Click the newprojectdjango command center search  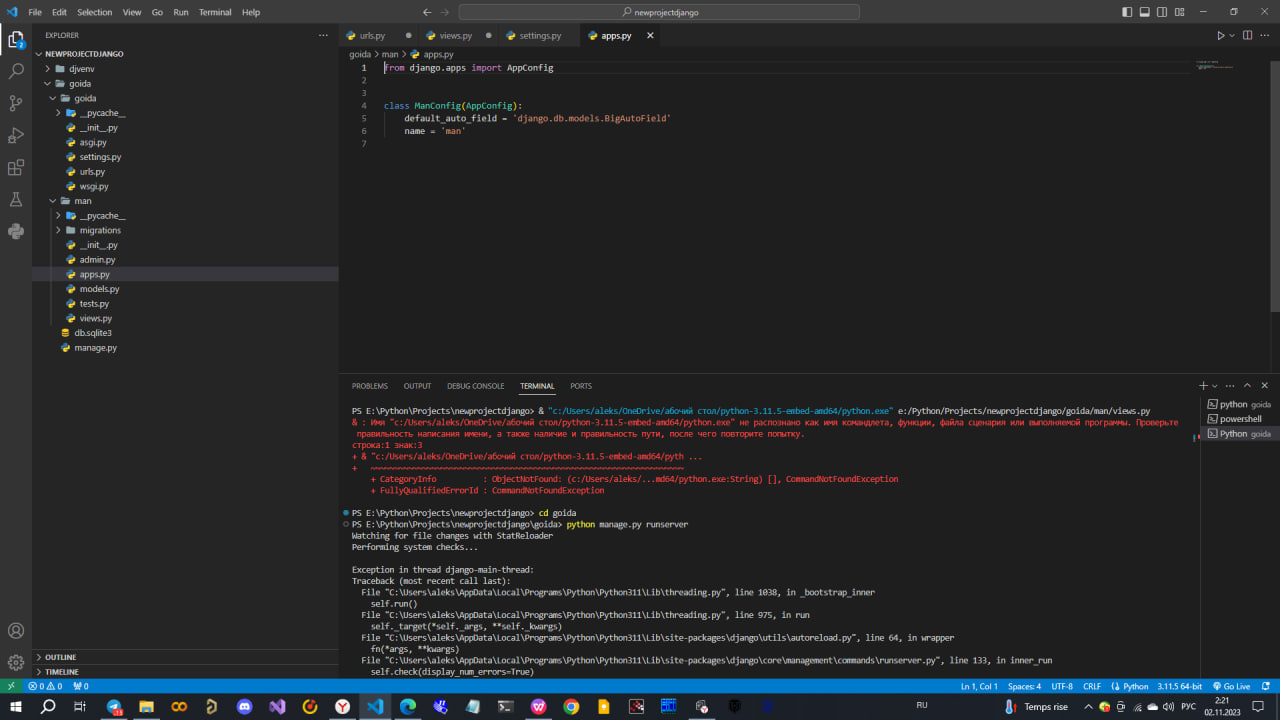[x=659, y=12]
